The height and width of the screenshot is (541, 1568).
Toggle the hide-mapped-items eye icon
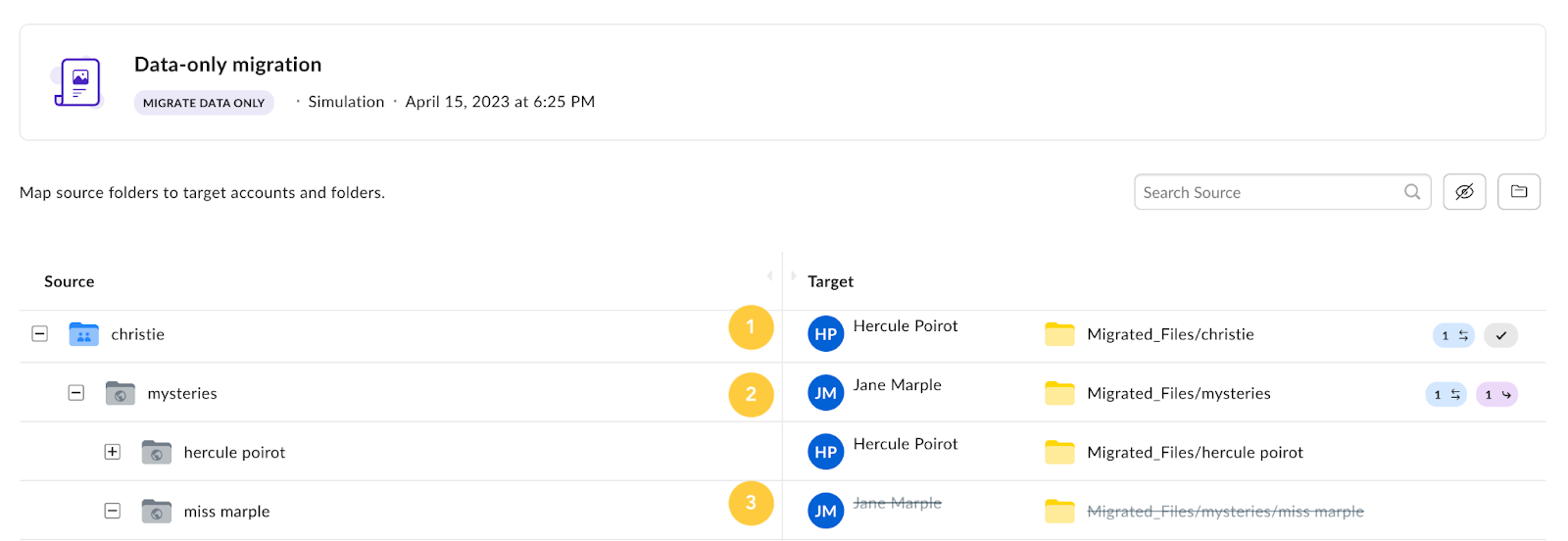(x=1464, y=192)
